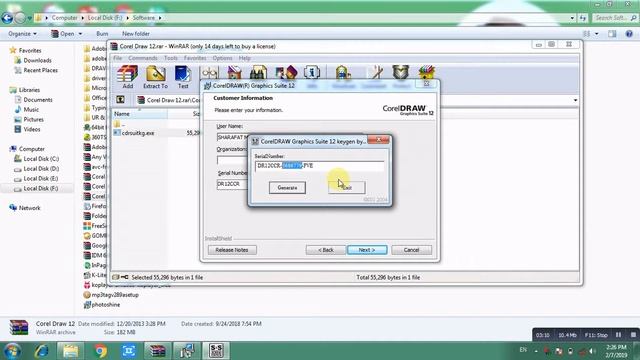The width and height of the screenshot is (640, 360).
Task: Click the Delete icon in WinRAR toolbar
Action: point(234,72)
